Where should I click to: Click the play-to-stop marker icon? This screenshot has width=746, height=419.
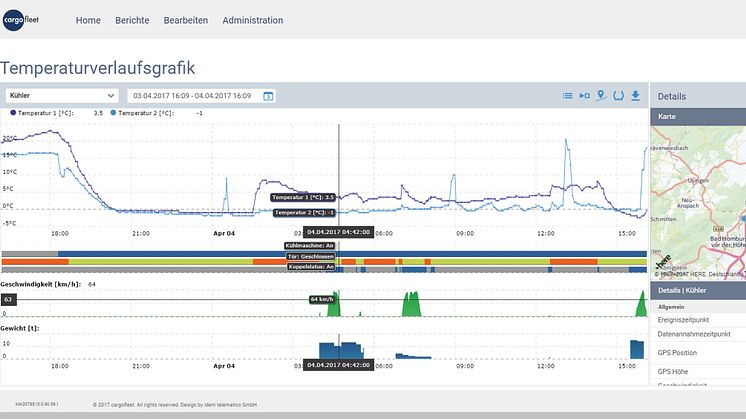584,96
